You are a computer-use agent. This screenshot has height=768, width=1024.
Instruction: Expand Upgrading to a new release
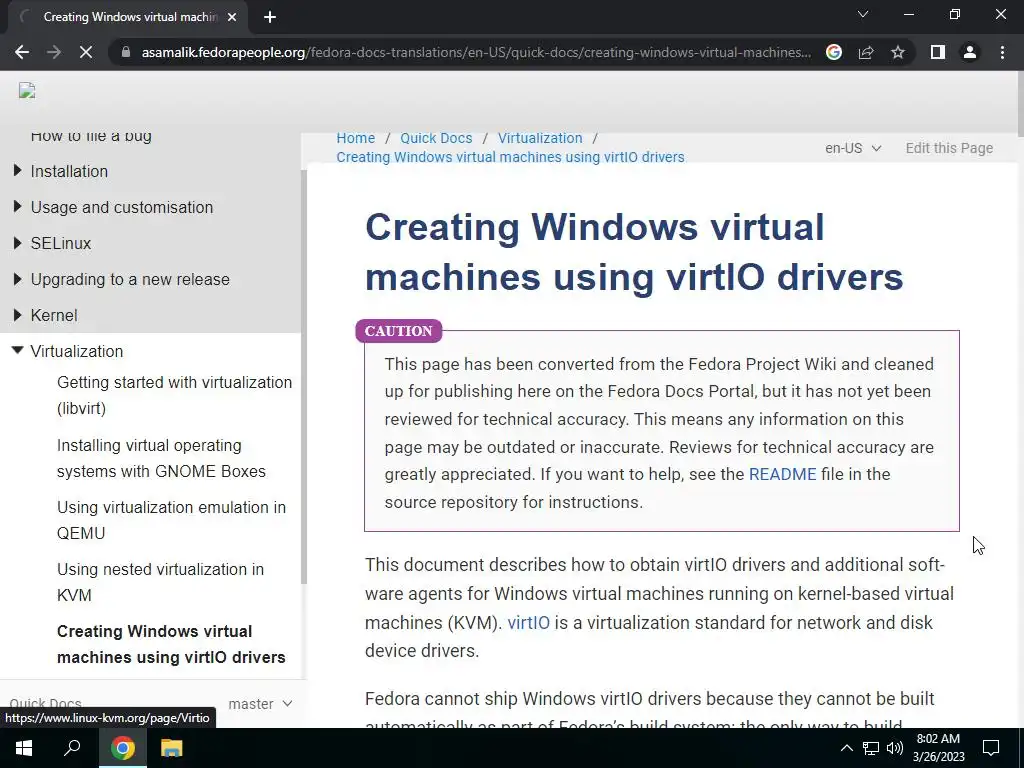(18, 279)
